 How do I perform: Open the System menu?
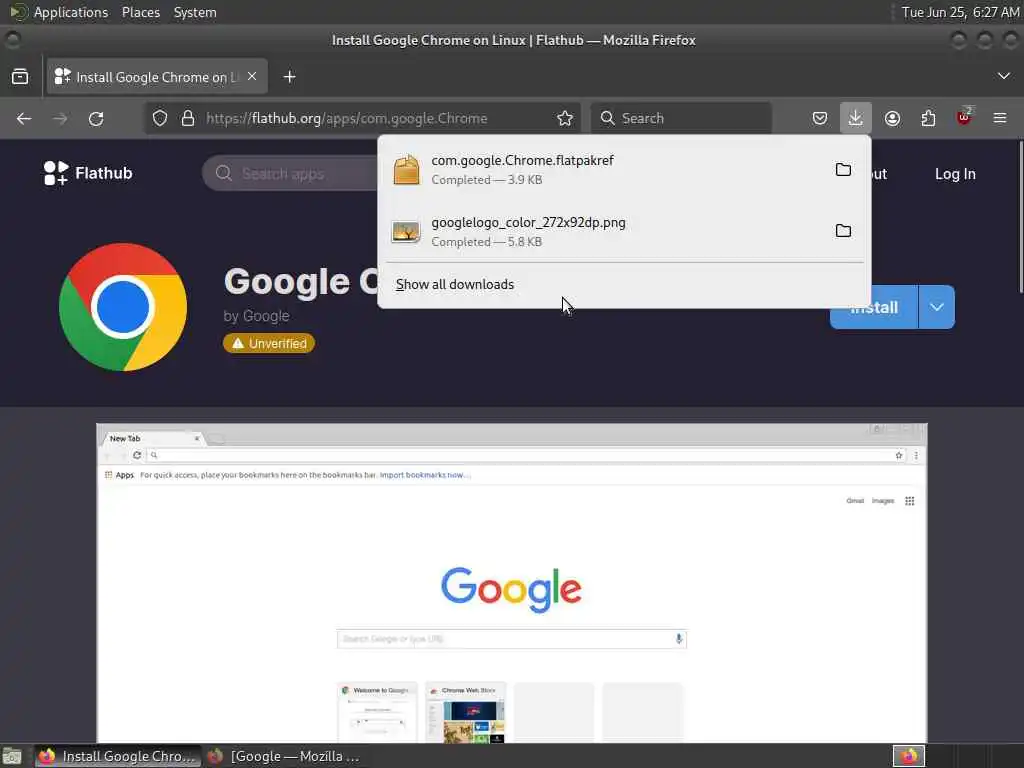tap(195, 12)
